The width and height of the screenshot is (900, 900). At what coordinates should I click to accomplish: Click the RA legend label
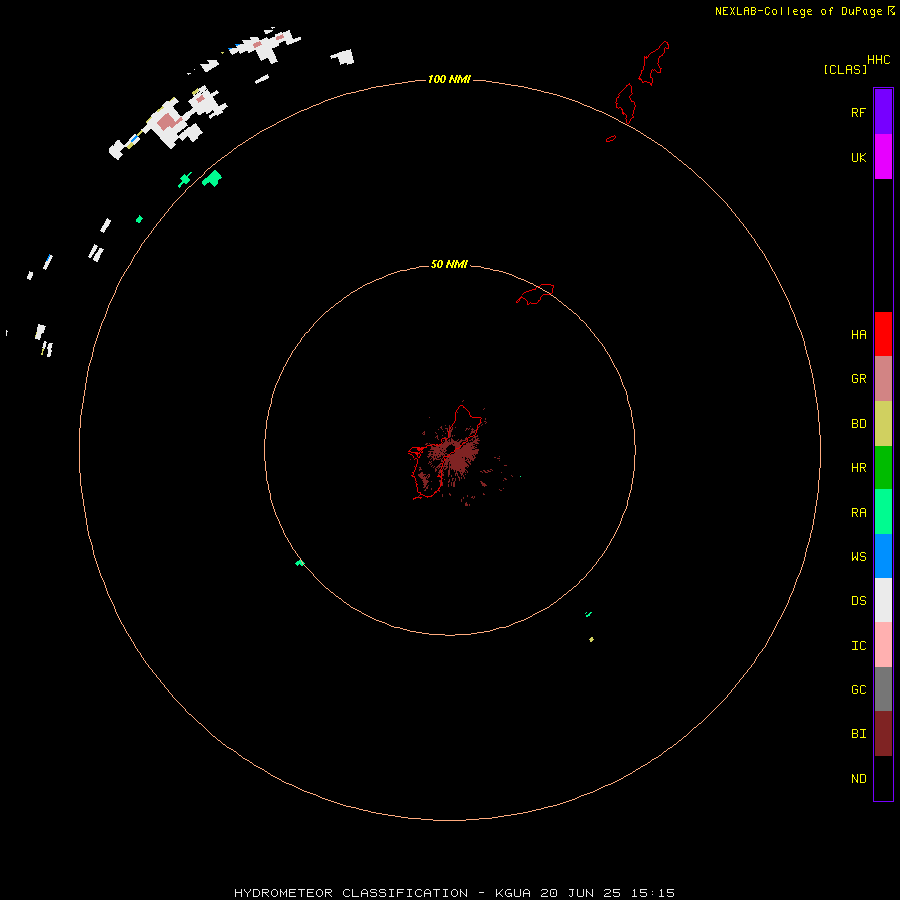click(858, 513)
